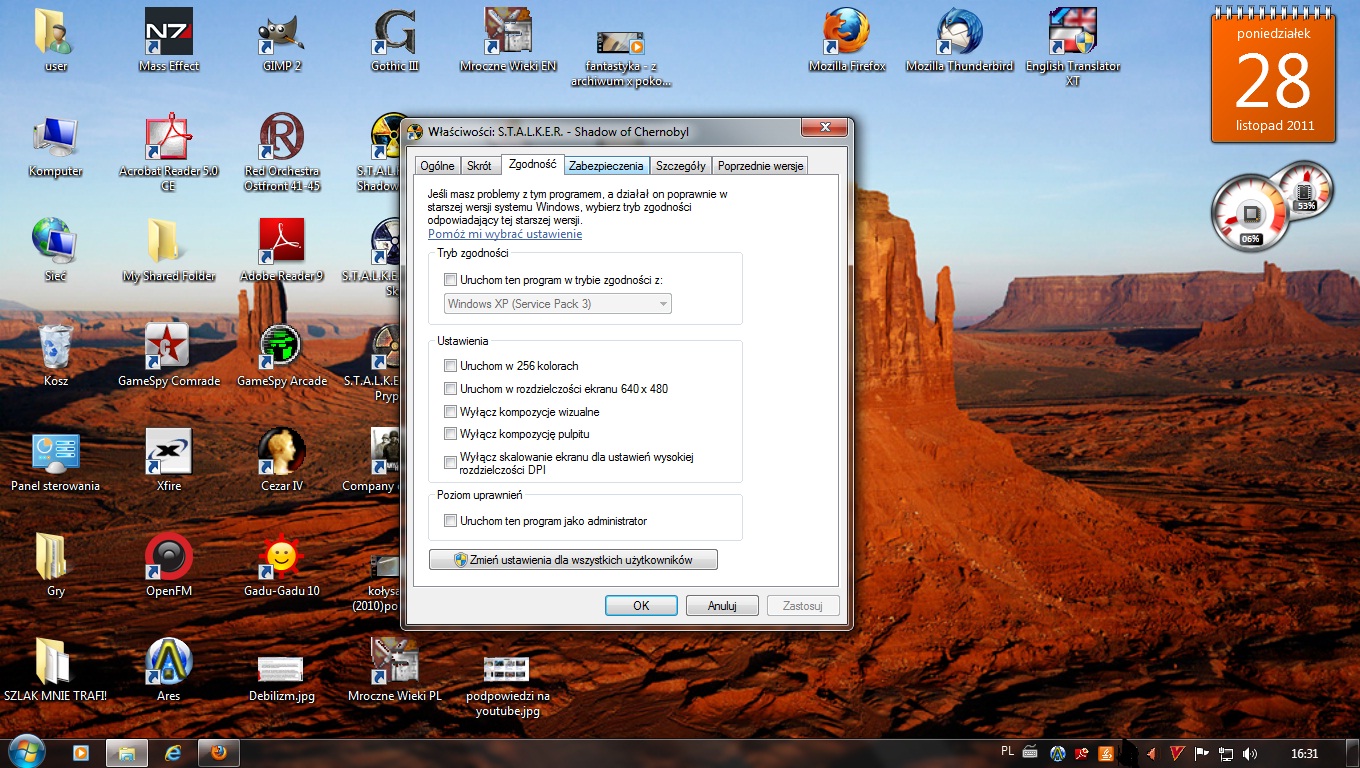Select the Gry folder icon
1360x768 pixels.
56,565
